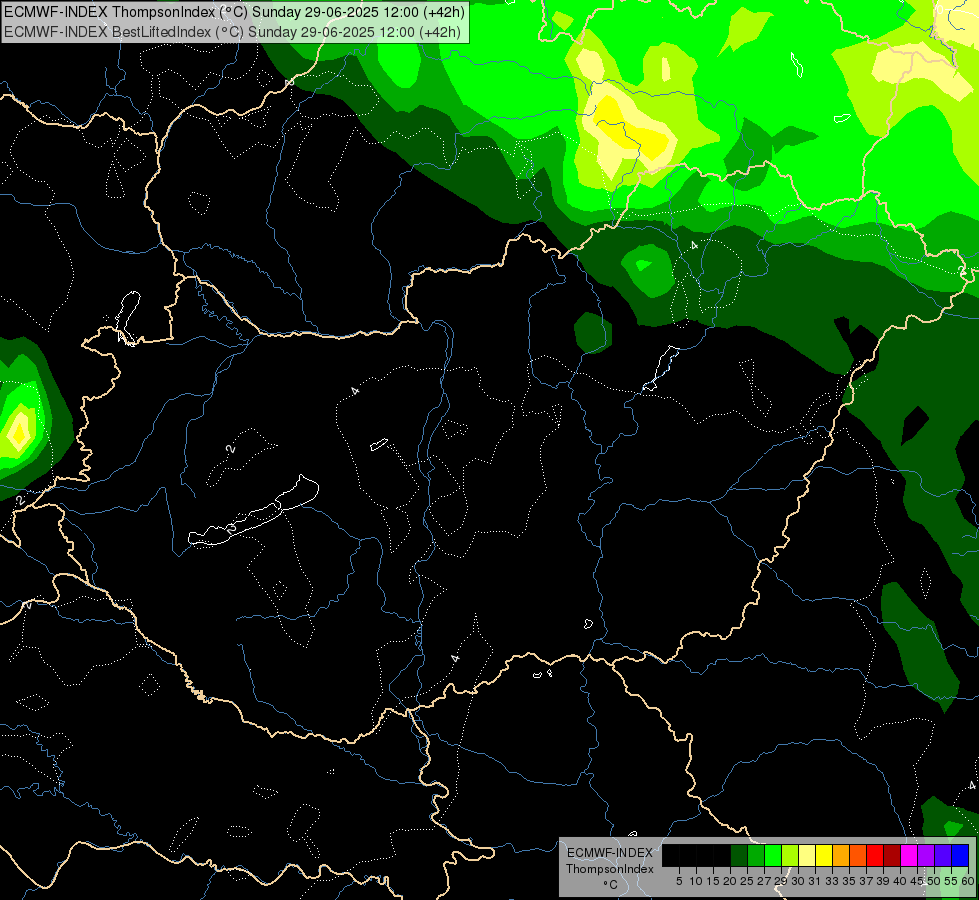Select the medium green 25–27 legend swatch
979x900 pixels.
click(755, 855)
